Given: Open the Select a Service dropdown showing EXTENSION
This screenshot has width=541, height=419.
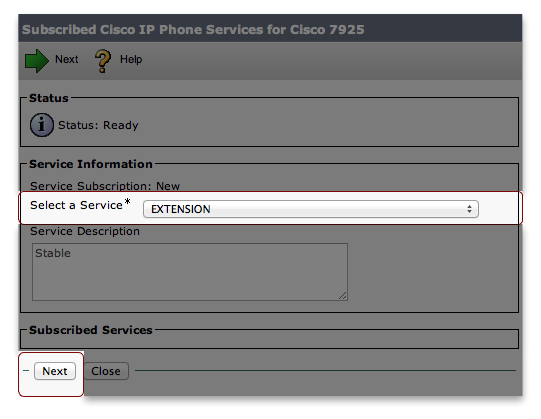Looking at the screenshot, I should pyautogui.click(x=311, y=209).
